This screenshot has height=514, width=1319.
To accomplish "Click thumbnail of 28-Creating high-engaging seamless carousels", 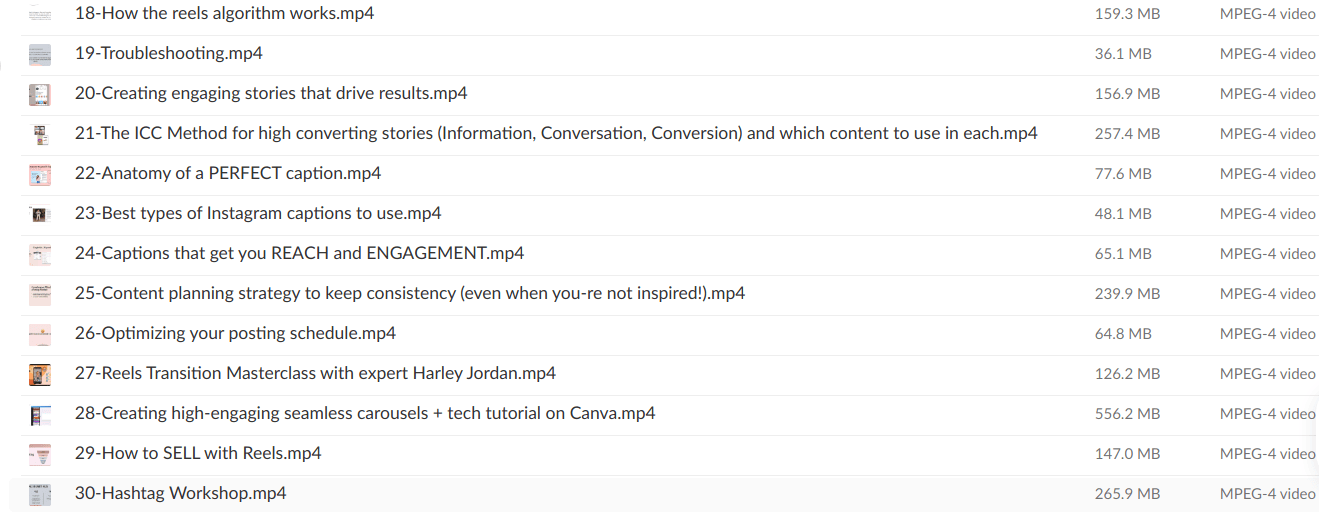I will [40, 415].
